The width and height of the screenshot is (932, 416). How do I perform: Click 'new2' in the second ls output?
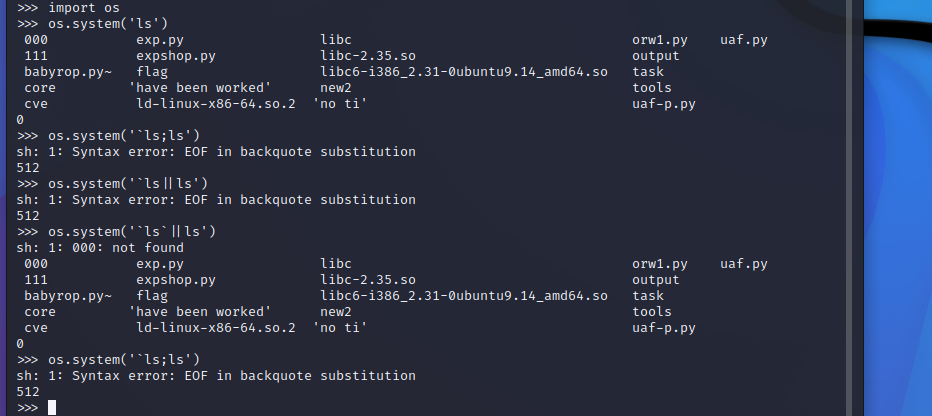(336, 312)
